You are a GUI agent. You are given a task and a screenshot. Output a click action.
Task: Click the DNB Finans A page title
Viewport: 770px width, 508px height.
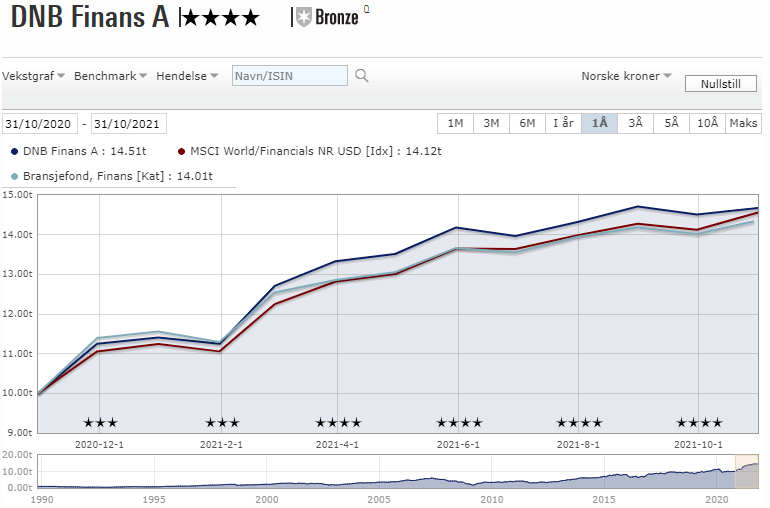90,17
